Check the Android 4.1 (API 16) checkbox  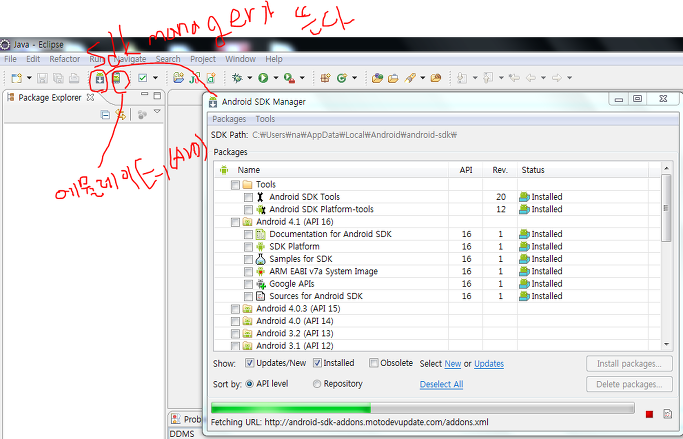235,222
